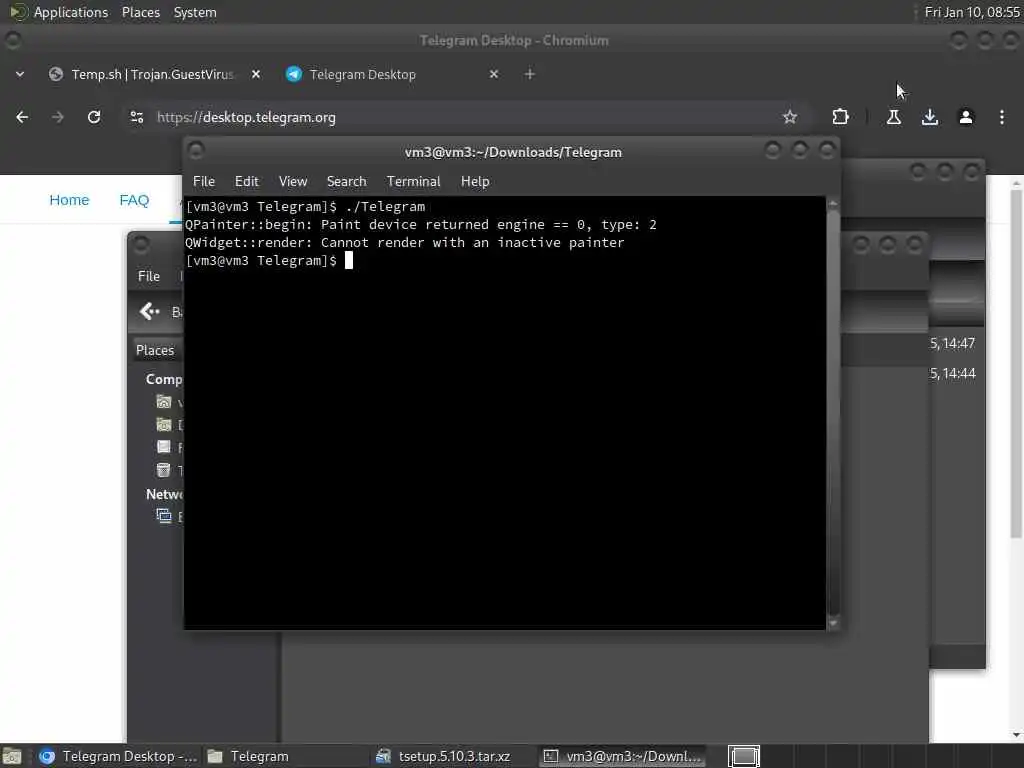Open the Terminal menu in terminal
The image size is (1024, 768).
[413, 182]
